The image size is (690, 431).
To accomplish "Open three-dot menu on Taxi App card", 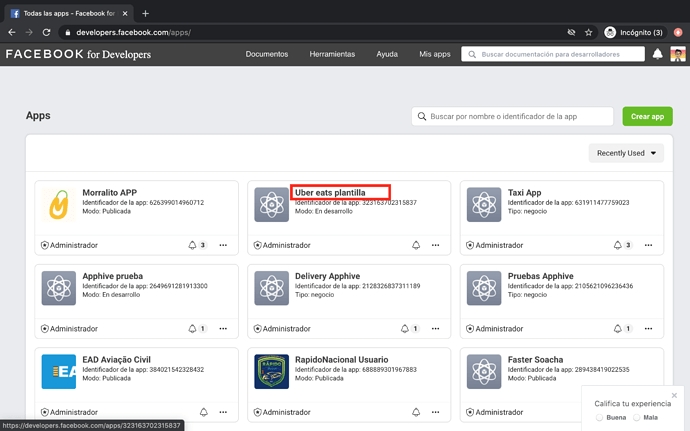I will (x=650, y=245).
